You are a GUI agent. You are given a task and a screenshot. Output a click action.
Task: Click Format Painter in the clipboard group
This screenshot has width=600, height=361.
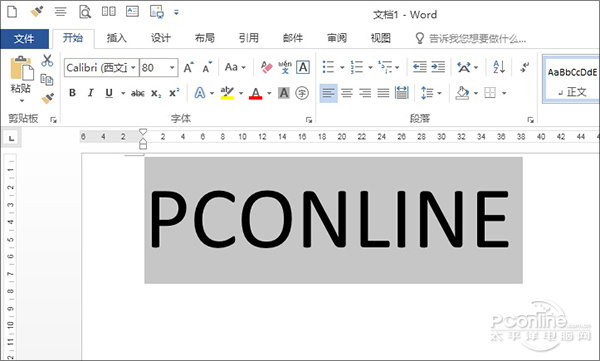47,98
